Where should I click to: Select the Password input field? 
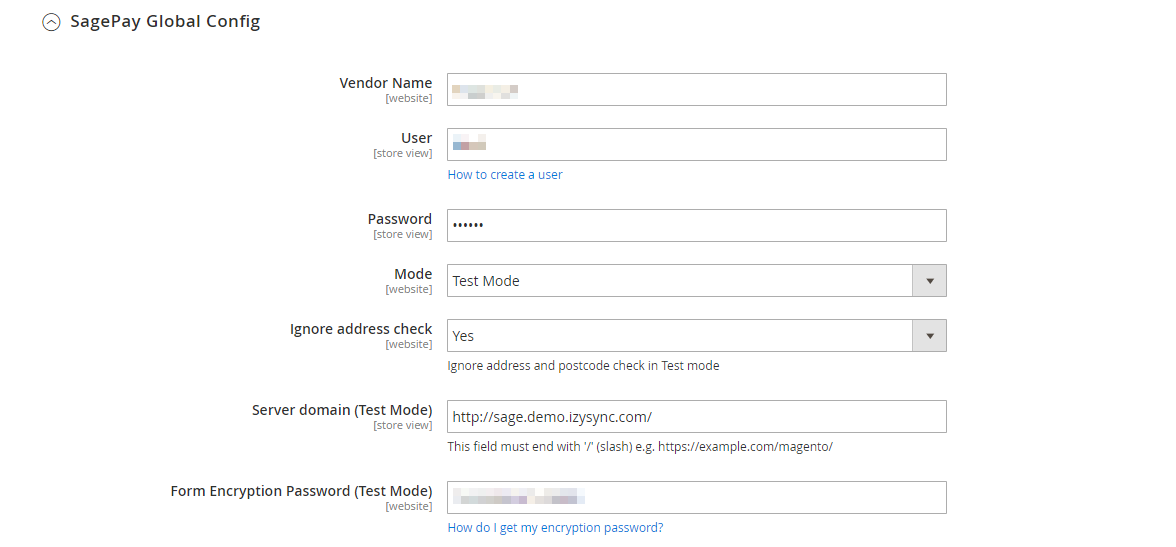(x=696, y=226)
